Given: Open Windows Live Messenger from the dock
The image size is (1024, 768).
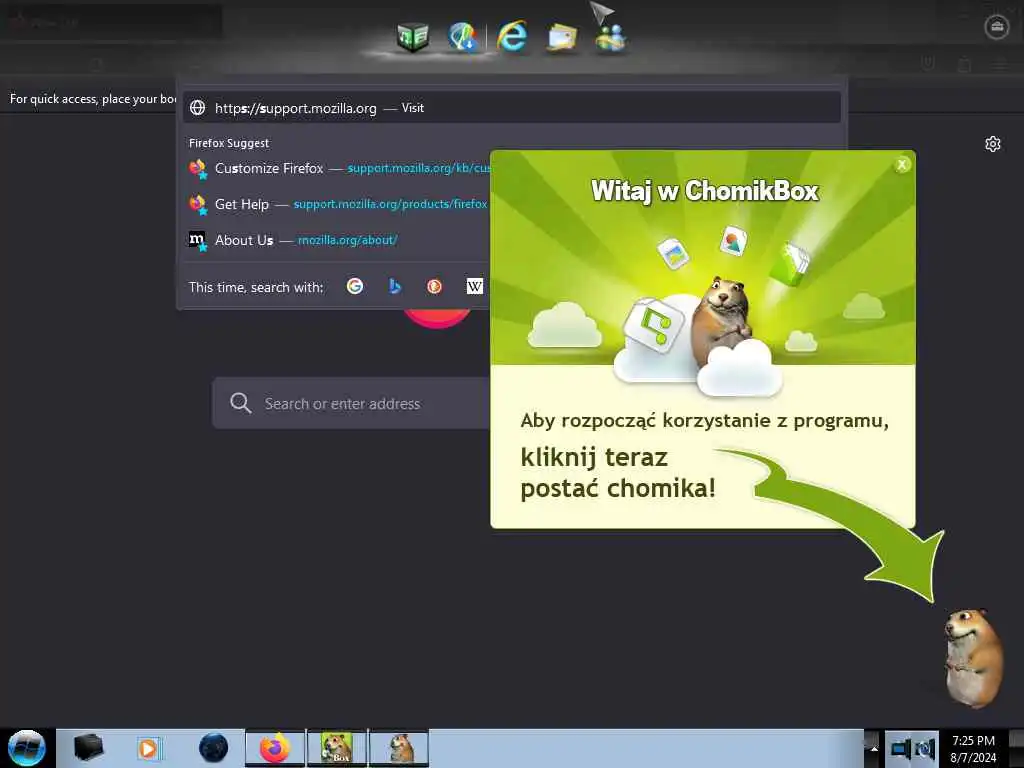Looking at the screenshot, I should click(x=611, y=37).
